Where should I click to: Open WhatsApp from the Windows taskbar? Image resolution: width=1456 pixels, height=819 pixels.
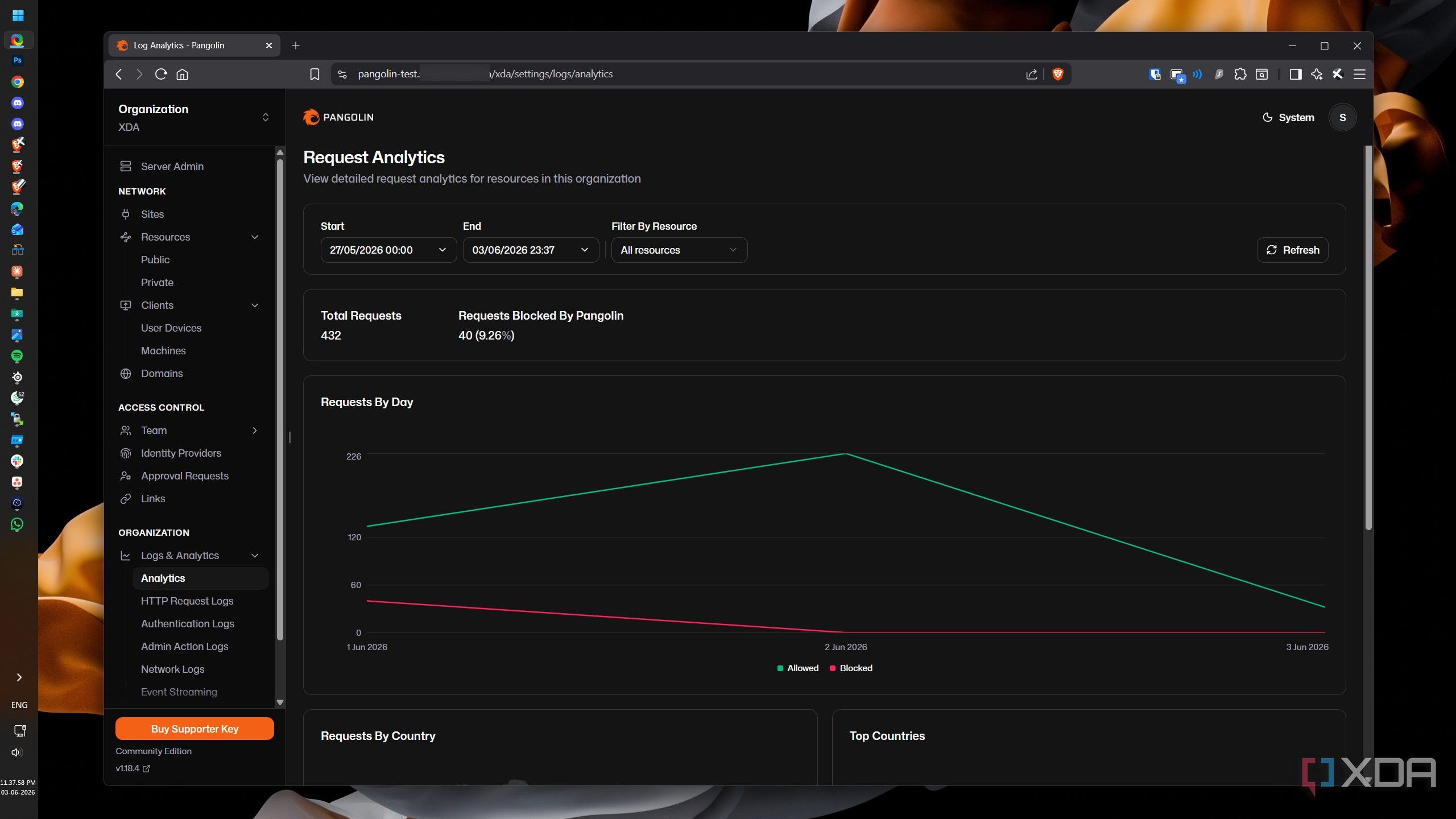[17, 524]
